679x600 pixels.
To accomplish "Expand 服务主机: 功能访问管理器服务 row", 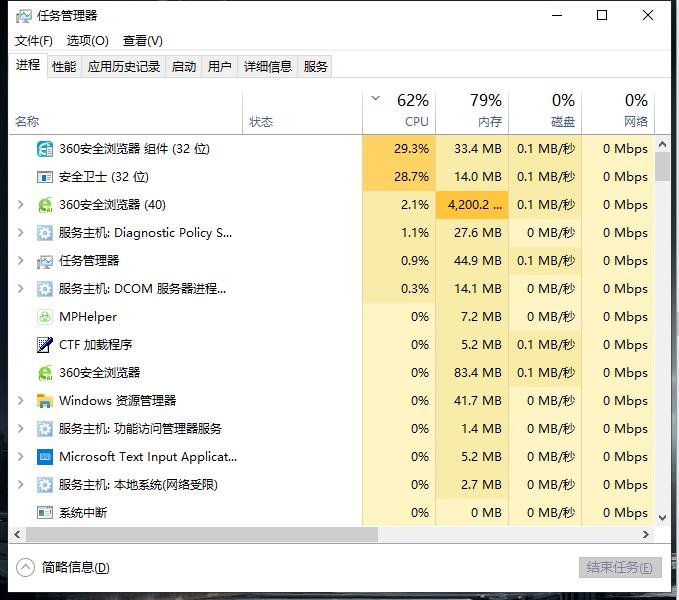I will click(x=20, y=429).
